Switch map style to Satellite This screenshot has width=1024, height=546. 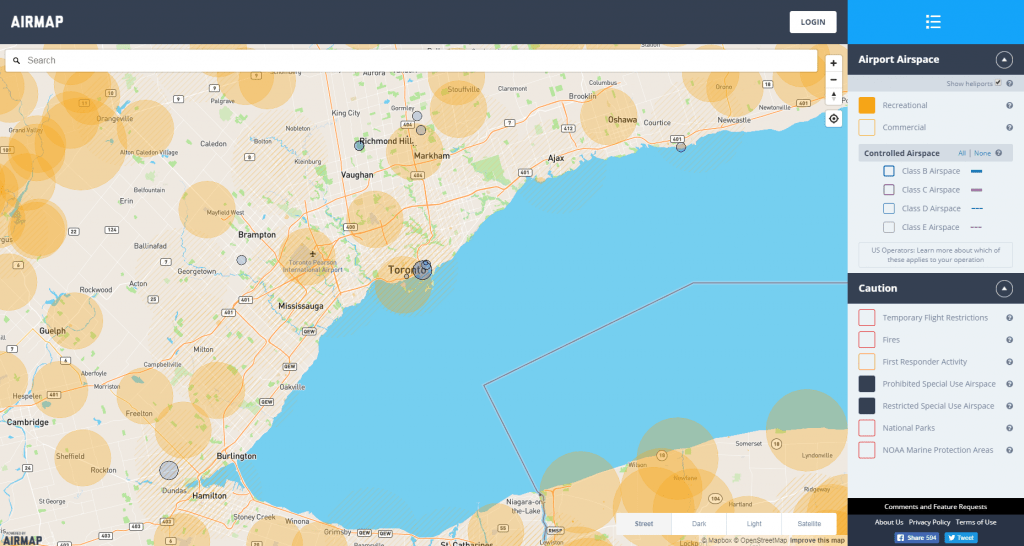[x=809, y=524]
